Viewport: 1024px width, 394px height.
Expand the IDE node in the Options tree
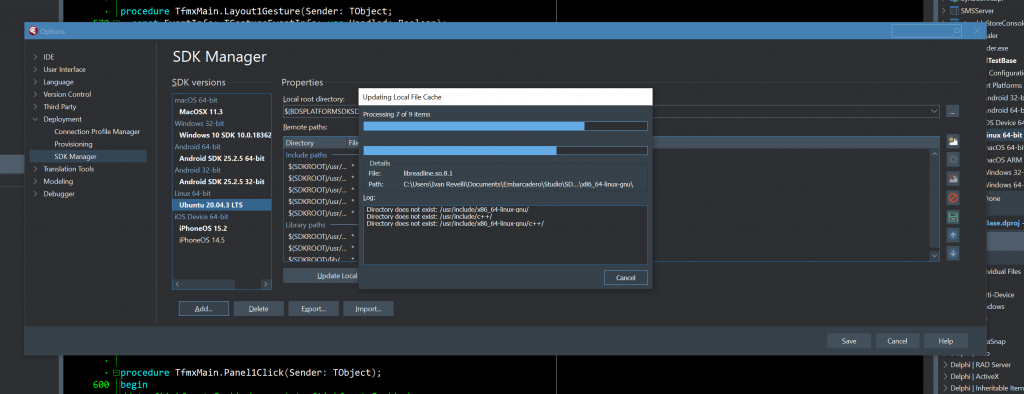(35, 57)
